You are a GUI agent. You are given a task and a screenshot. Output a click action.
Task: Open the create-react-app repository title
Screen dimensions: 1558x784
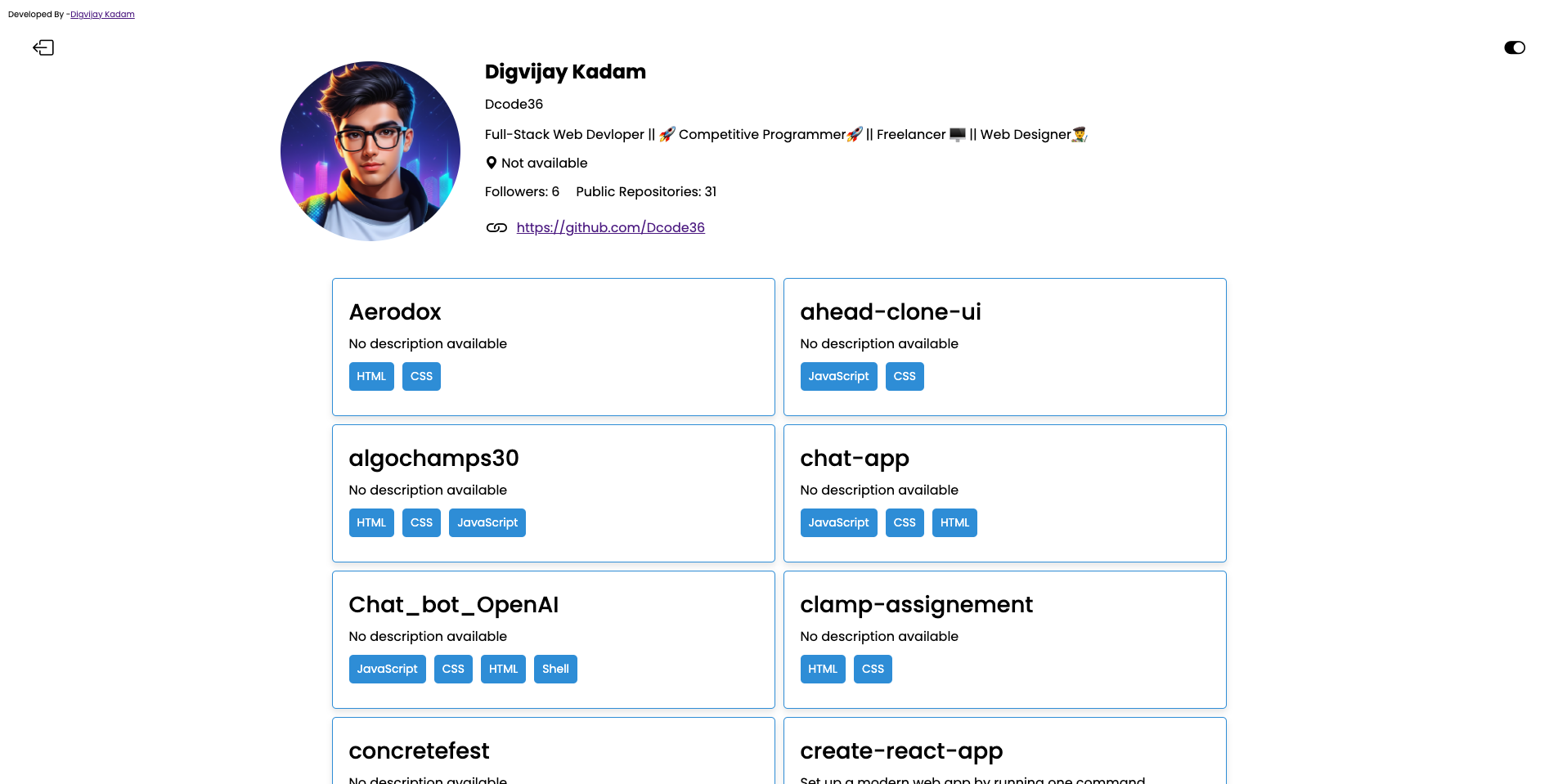click(x=900, y=751)
